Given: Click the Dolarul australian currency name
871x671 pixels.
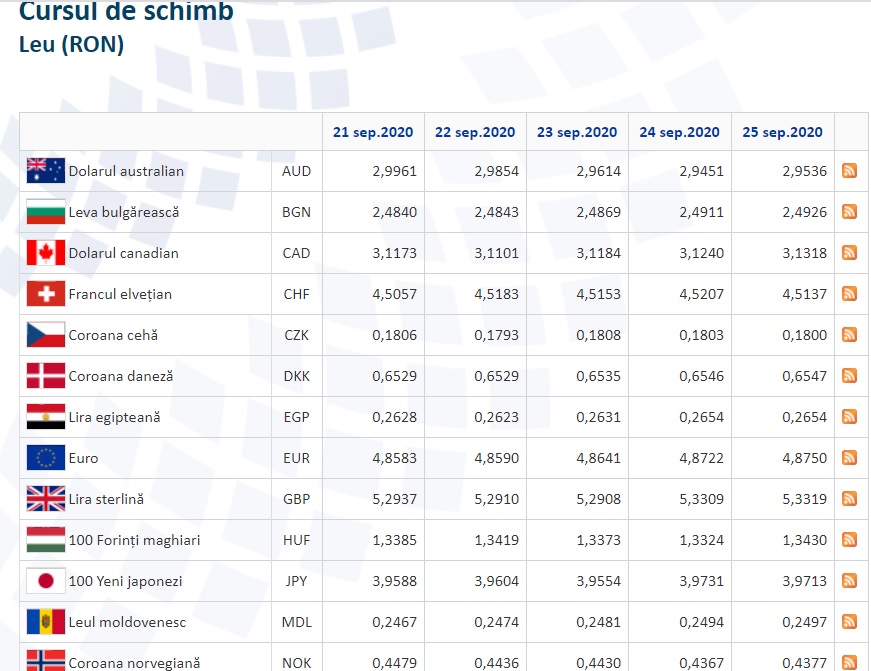Looking at the screenshot, I should 126,171.
